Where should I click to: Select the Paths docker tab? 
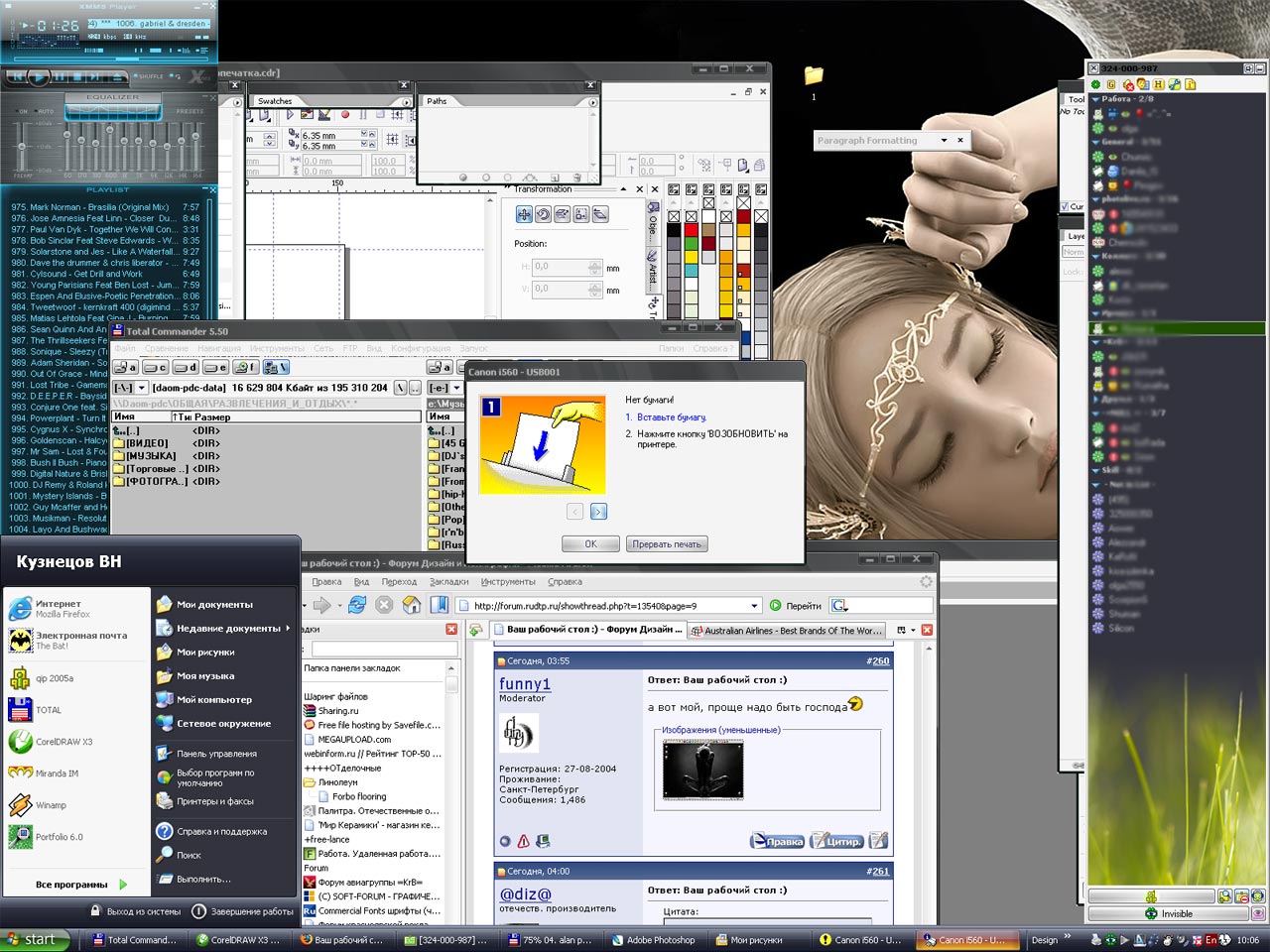pyautogui.click(x=437, y=101)
